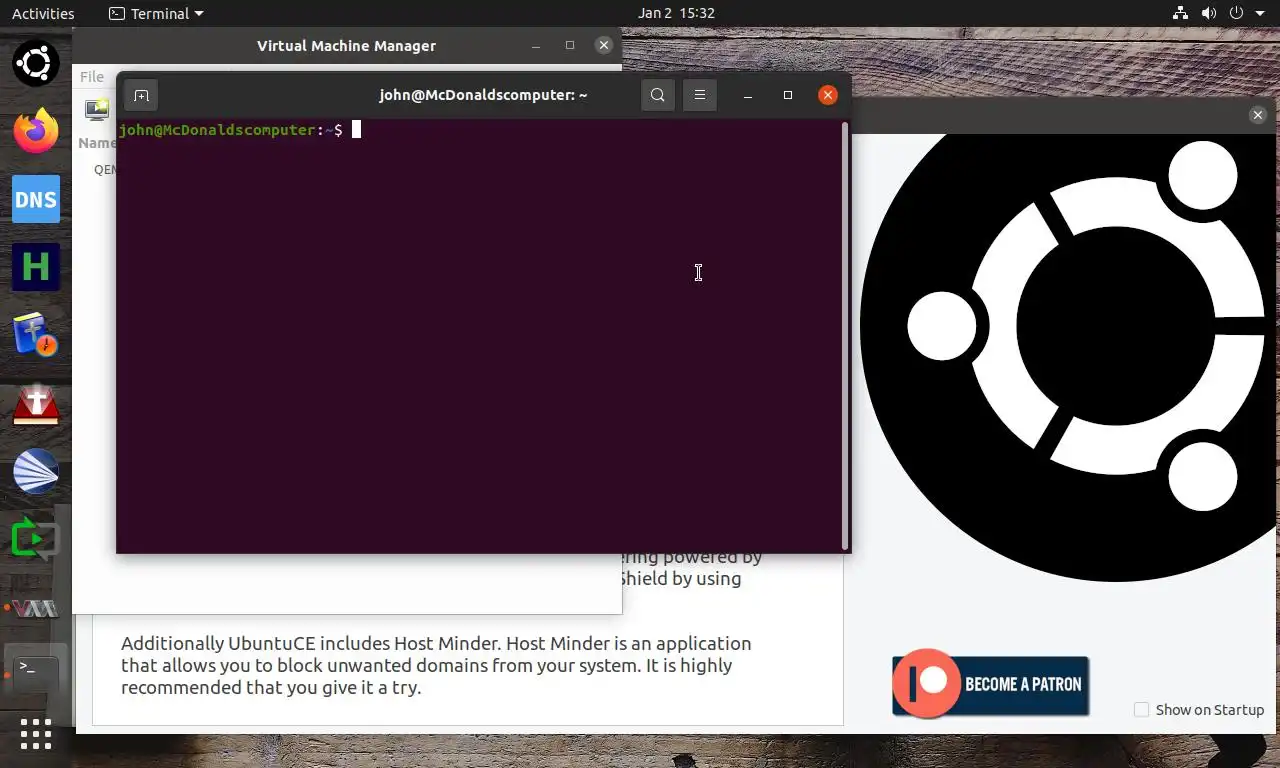The height and width of the screenshot is (768, 1280).
Task: Open the red cross book app in dock
Action: [x=36, y=403]
